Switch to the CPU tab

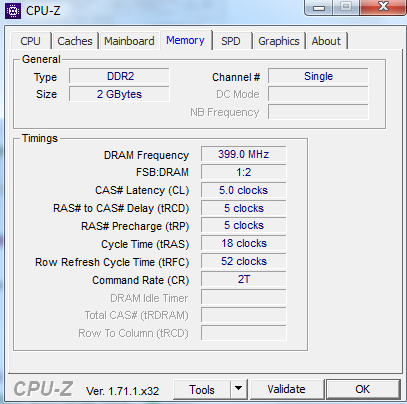pyautogui.click(x=30, y=41)
